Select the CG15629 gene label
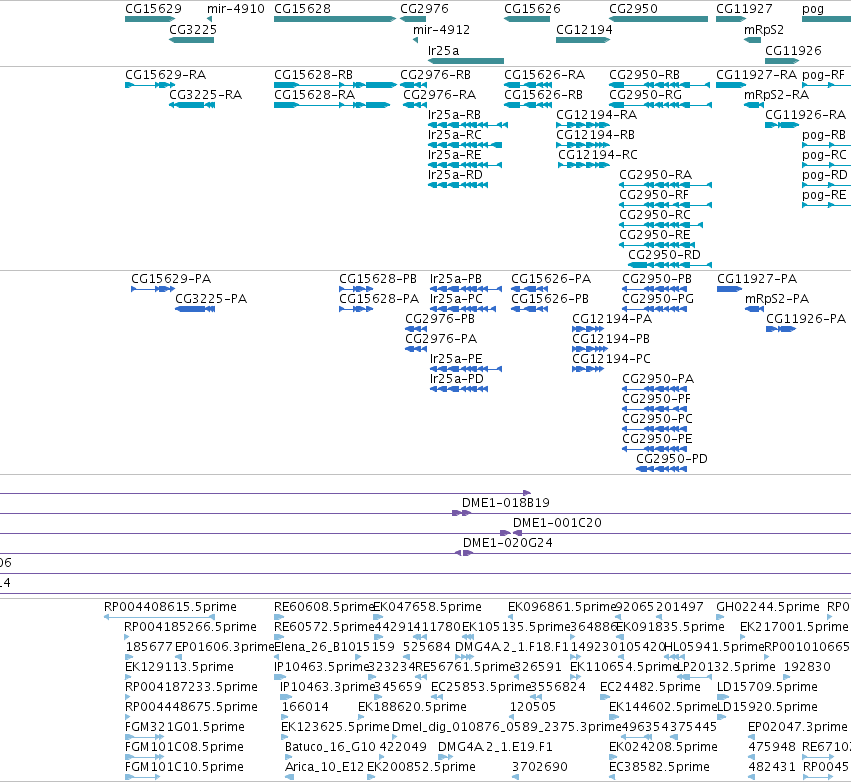Viewport: 851px width, 782px height. [x=153, y=9]
